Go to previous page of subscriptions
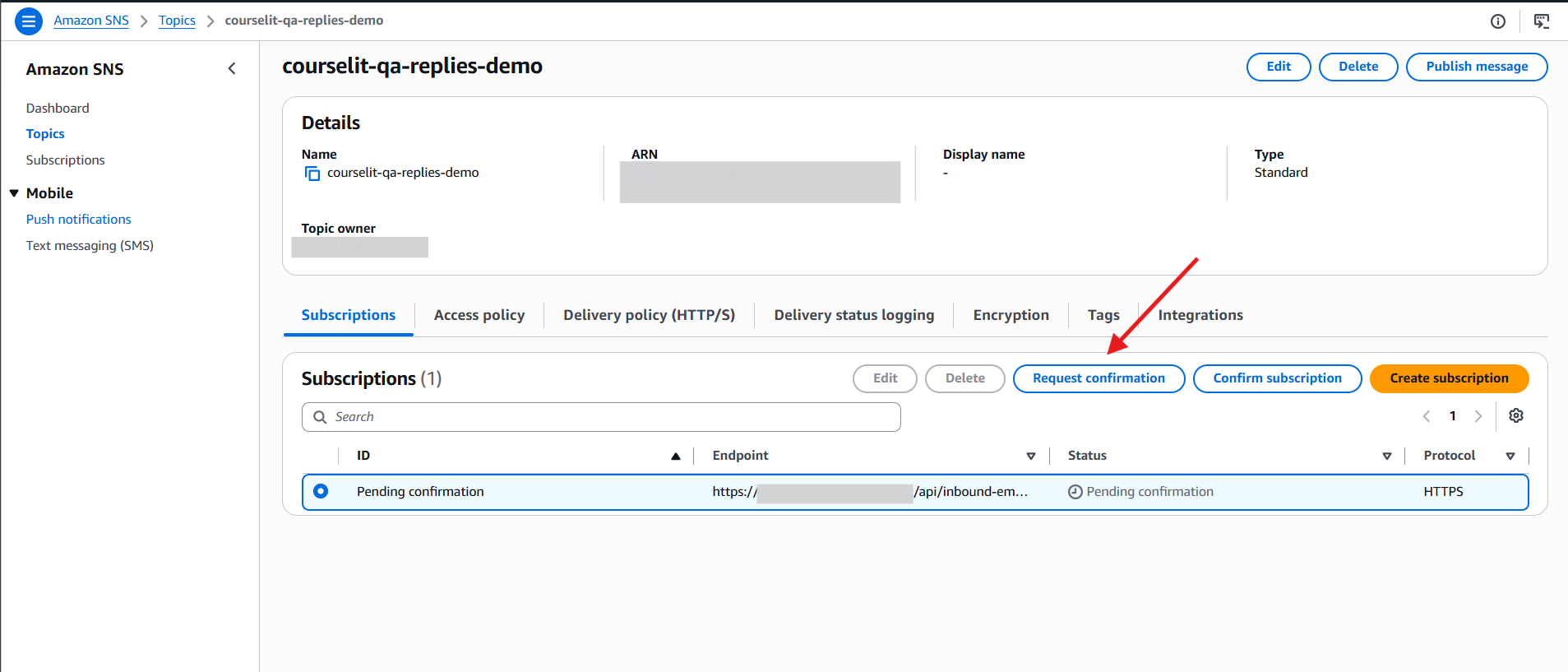The height and width of the screenshot is (672, 1568). (1427, 416)
